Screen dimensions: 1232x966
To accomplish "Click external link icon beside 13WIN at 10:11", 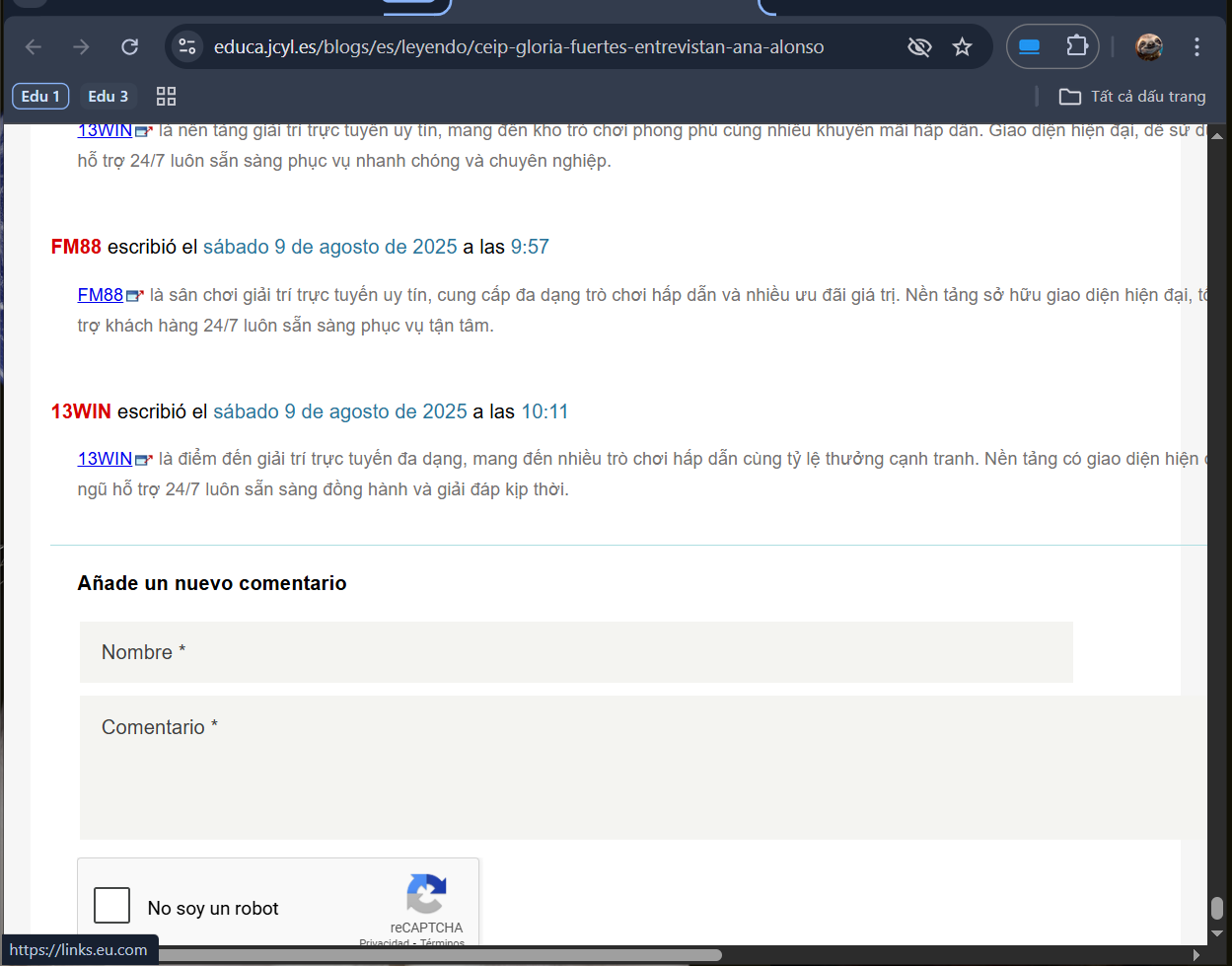I will tap(144, 459).
